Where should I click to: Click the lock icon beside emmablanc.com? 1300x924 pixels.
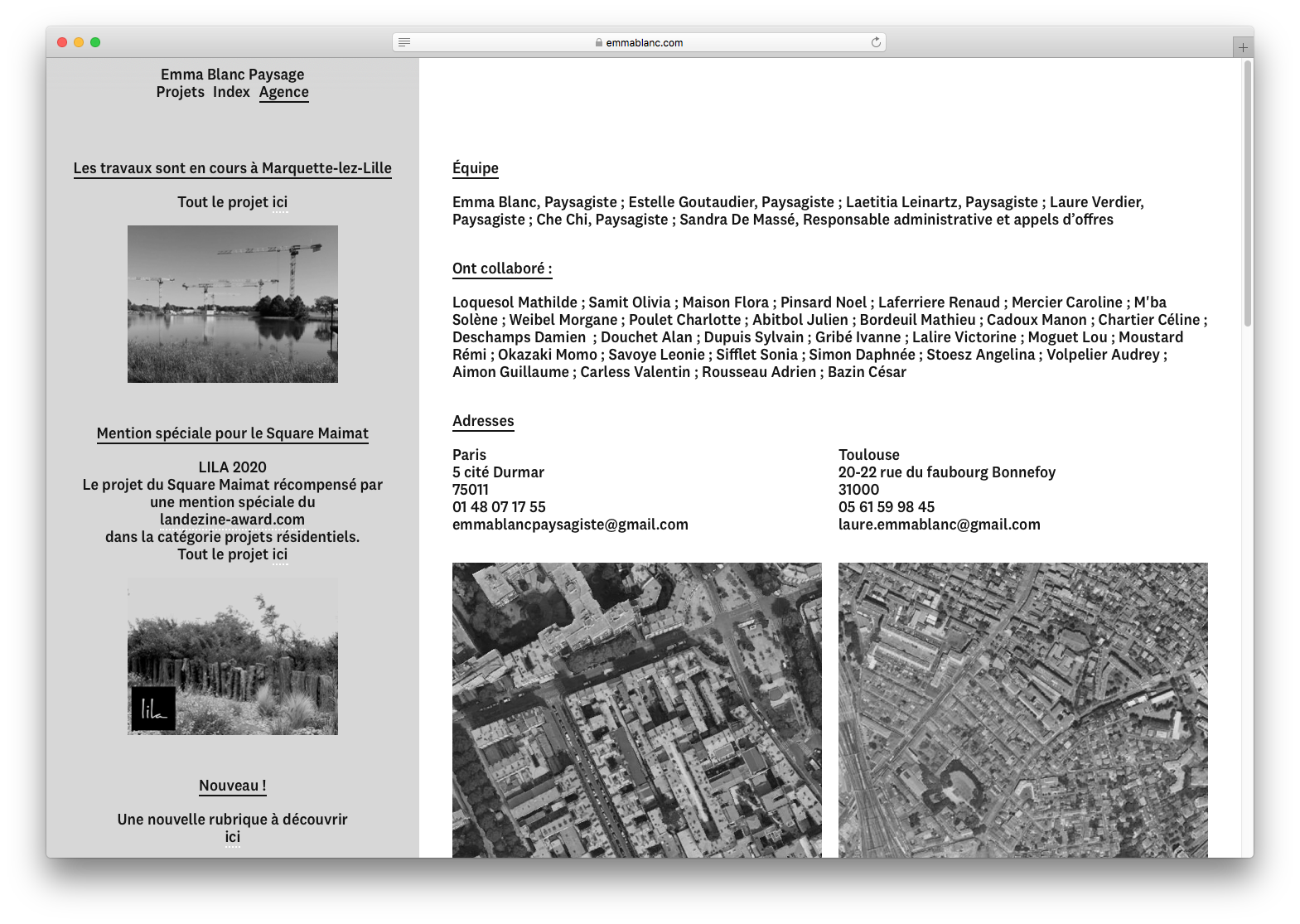click(599, 43)
